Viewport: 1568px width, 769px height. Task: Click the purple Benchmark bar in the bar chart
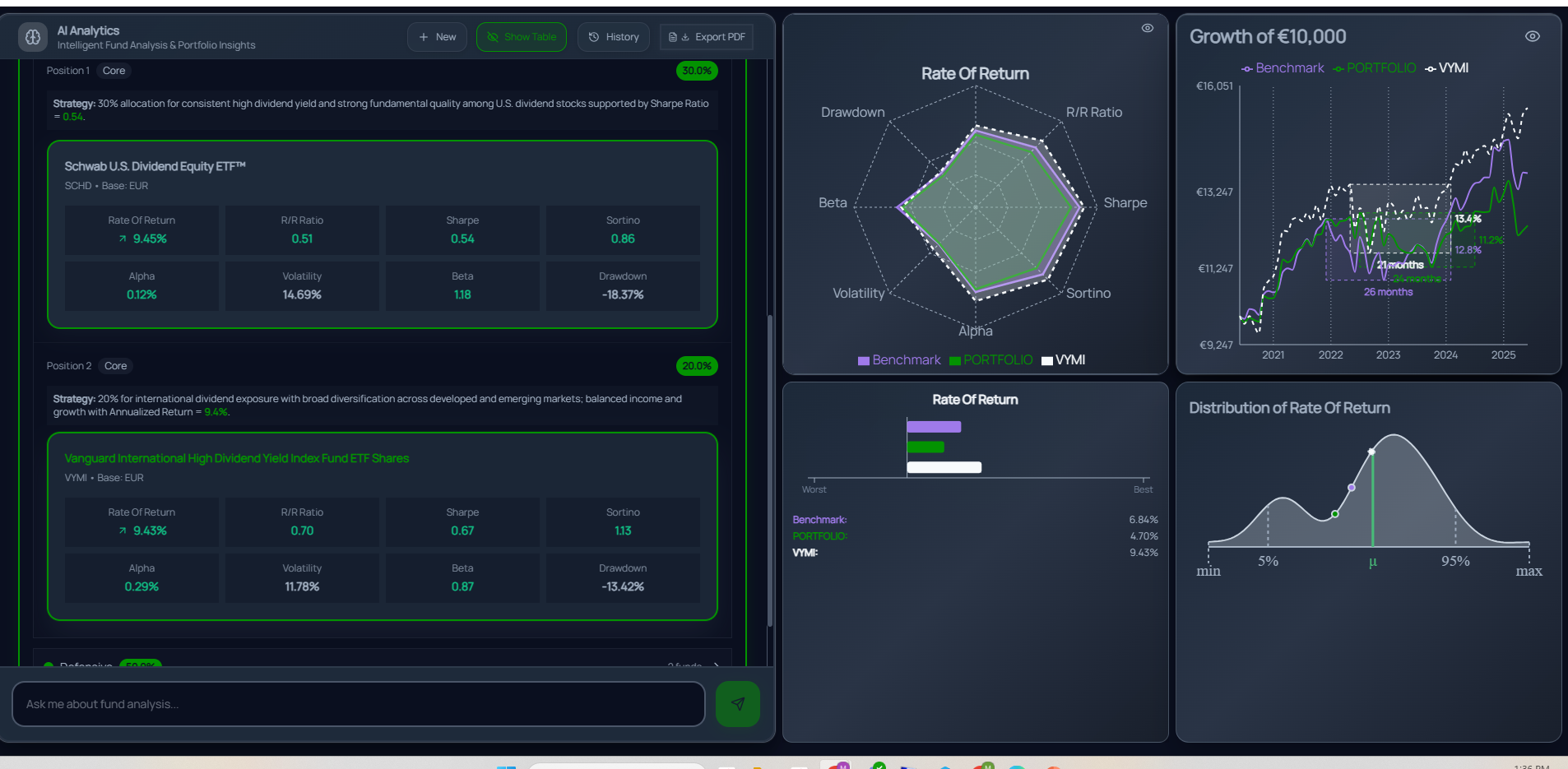[934, 427]
